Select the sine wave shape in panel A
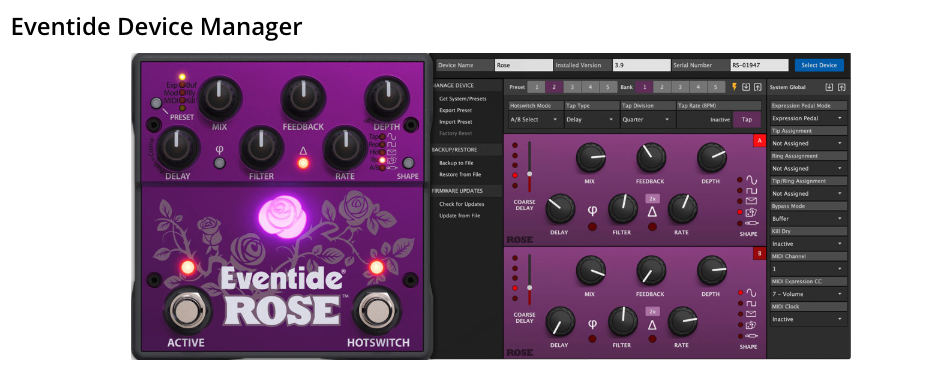Viewport: 929px width, 376px height. tap(751, 179)
